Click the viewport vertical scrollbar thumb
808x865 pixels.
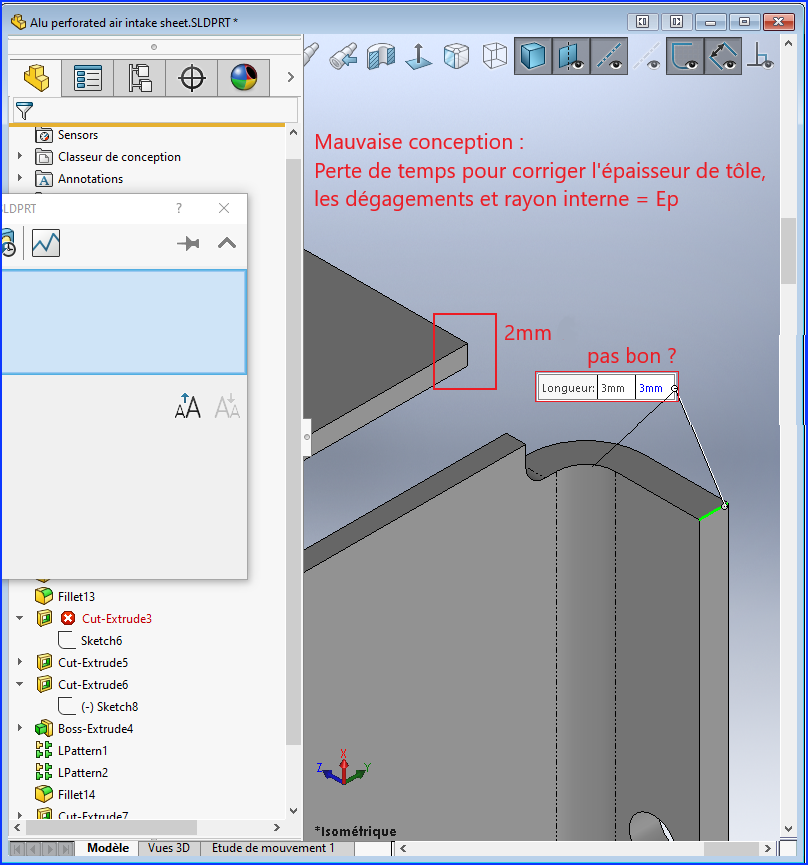coord(789,251)
